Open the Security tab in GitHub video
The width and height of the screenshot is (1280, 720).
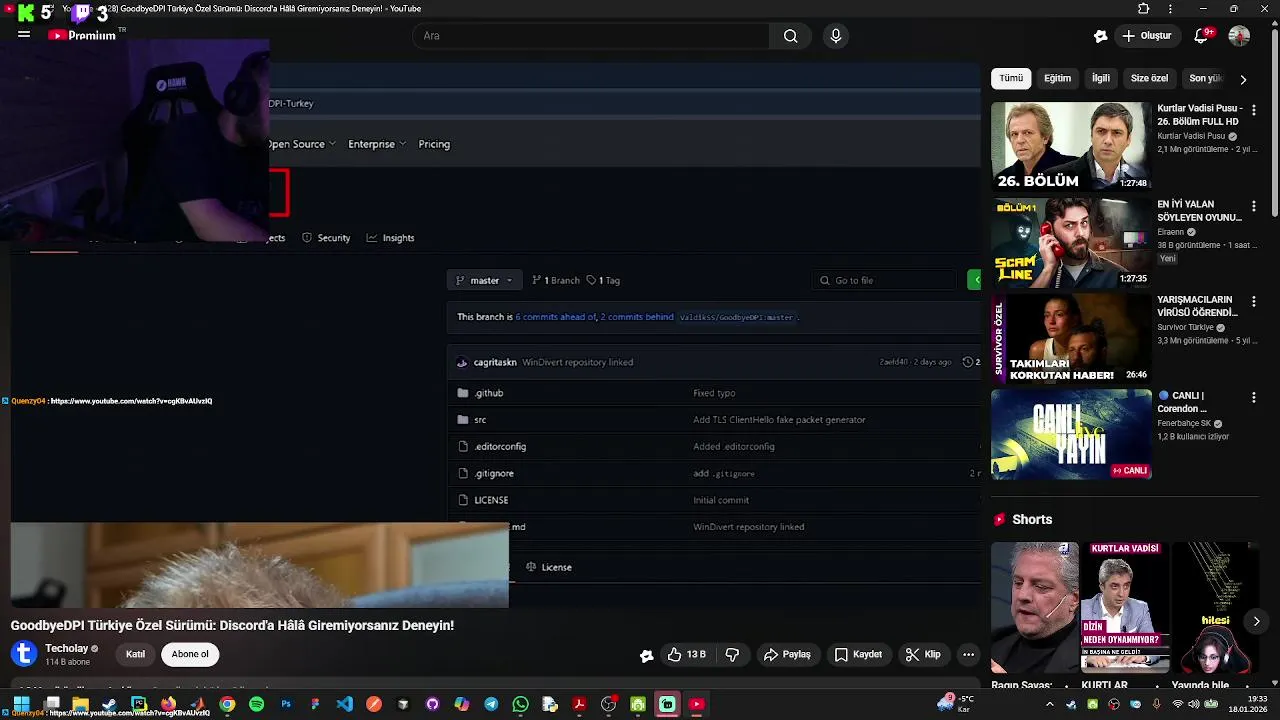coord(325,238)
